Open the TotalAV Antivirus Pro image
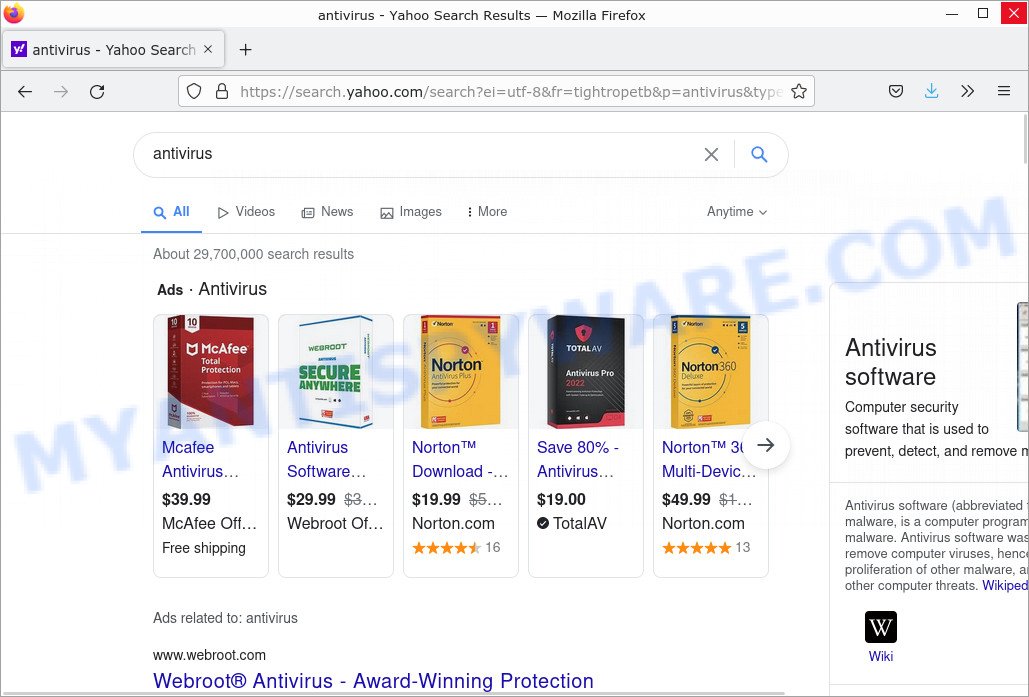Viewport: 1029px width, 697px height. coord(586,372)
